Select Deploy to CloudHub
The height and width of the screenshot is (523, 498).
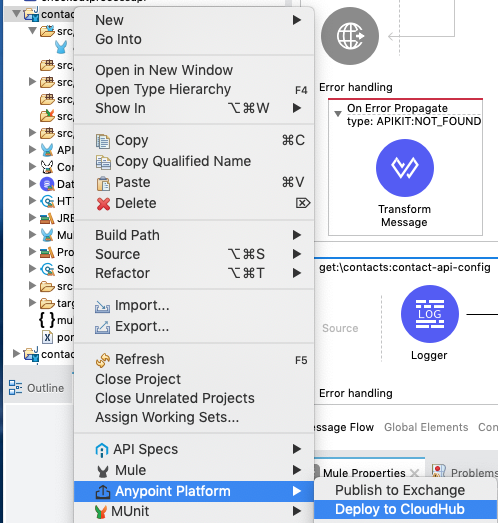(x=405, y=509)
